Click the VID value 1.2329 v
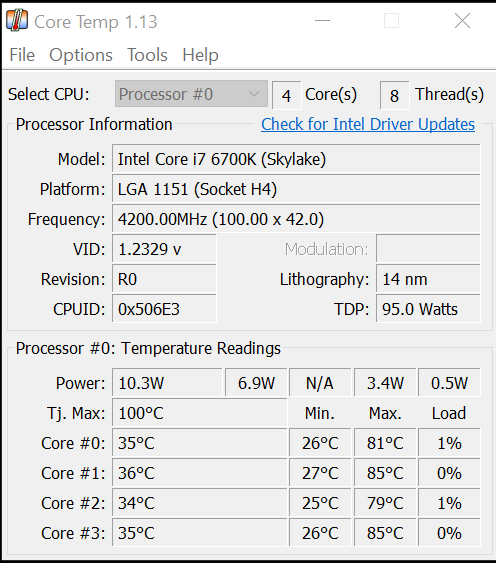 click(164, 249)
